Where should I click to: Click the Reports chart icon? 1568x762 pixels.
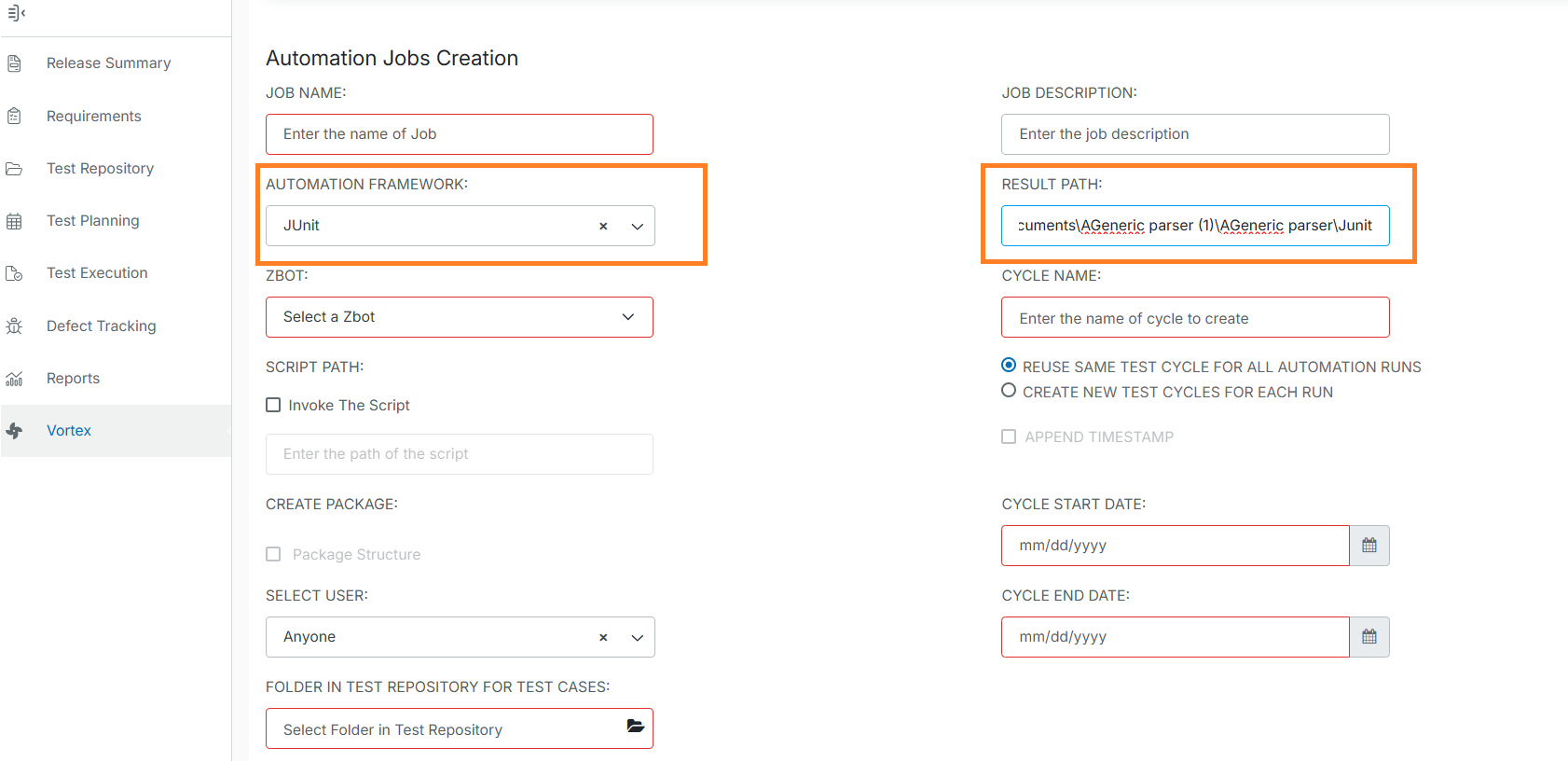point(14,379)
